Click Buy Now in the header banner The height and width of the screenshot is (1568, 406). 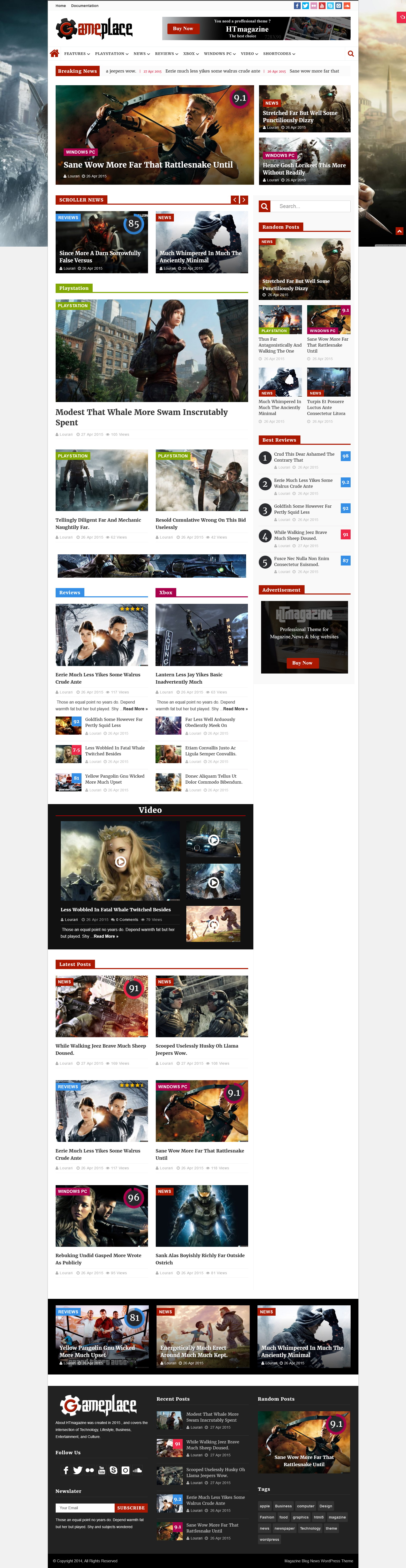coord(183,28)
